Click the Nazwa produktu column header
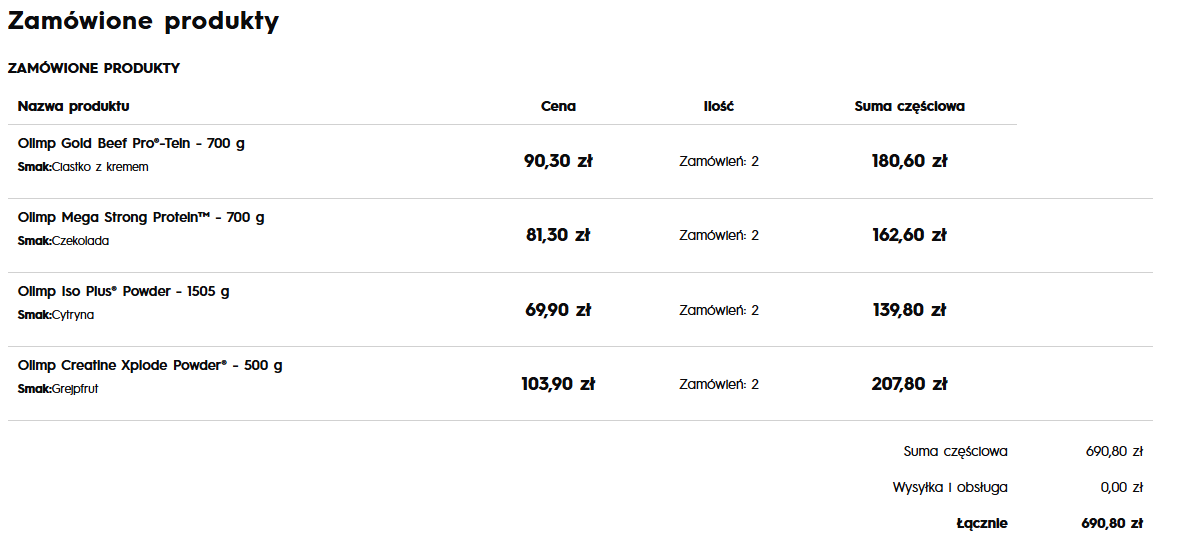This screenshot has height=555, width=1179. (73, 106)
